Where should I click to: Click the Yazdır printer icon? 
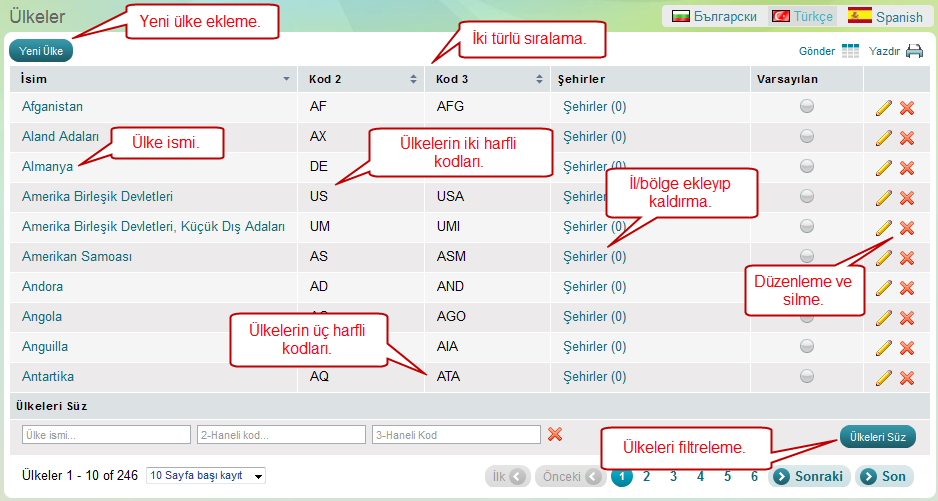tap(914, 51)
